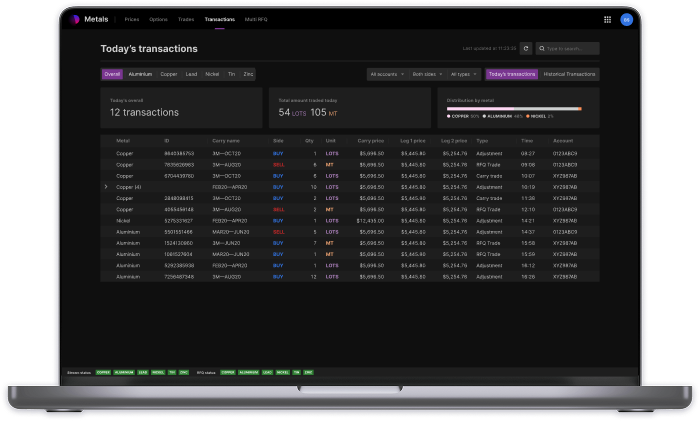Screen dimensions: 700x422
Task: Open the apps grid menu
Action: [607, 19]
